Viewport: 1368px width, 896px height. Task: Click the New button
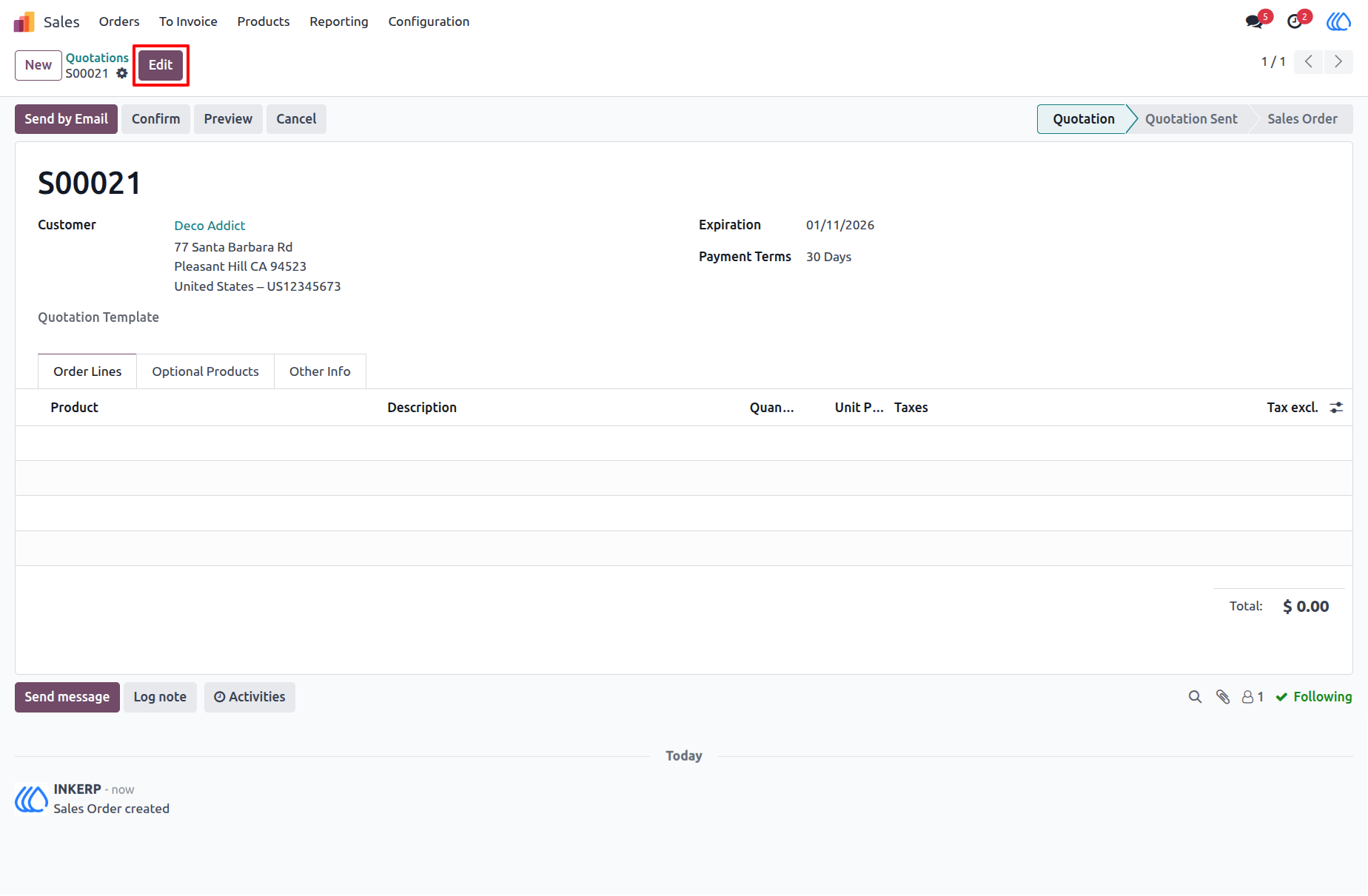tap(38, 65)
